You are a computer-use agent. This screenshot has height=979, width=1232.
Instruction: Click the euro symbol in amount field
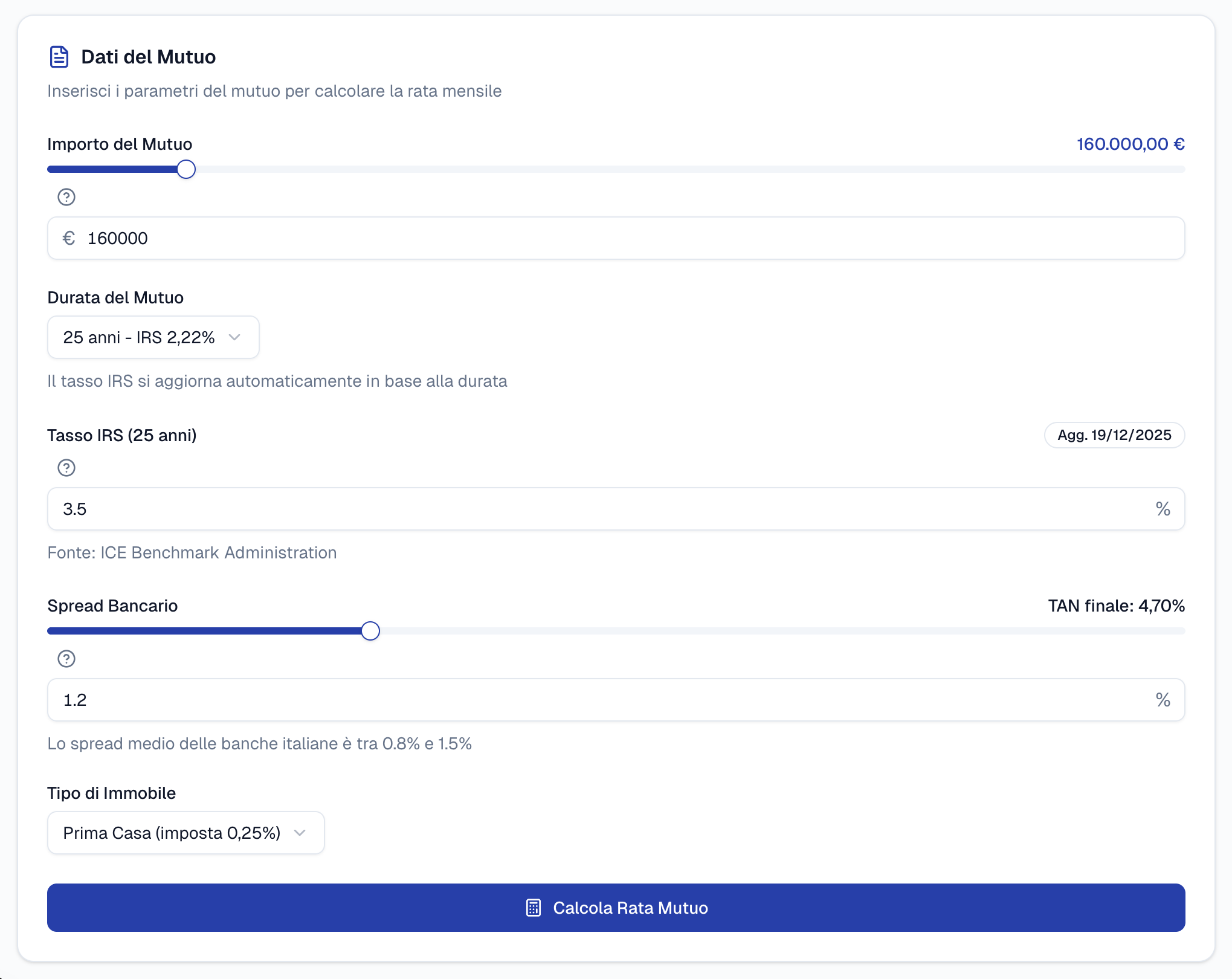69,238
